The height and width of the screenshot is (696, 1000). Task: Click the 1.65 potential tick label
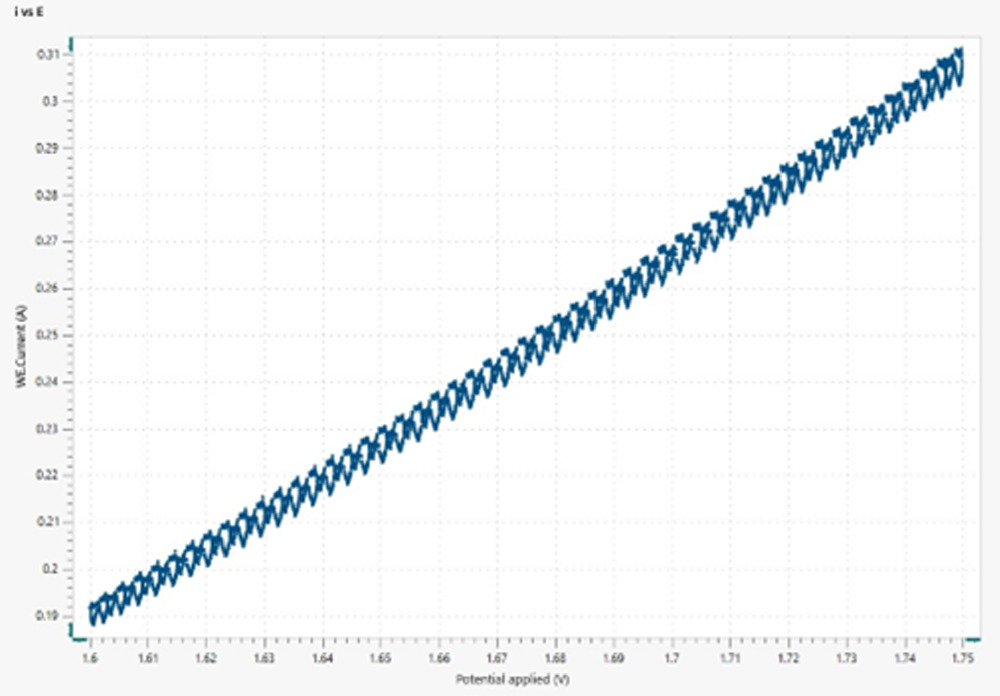point(380,660)
